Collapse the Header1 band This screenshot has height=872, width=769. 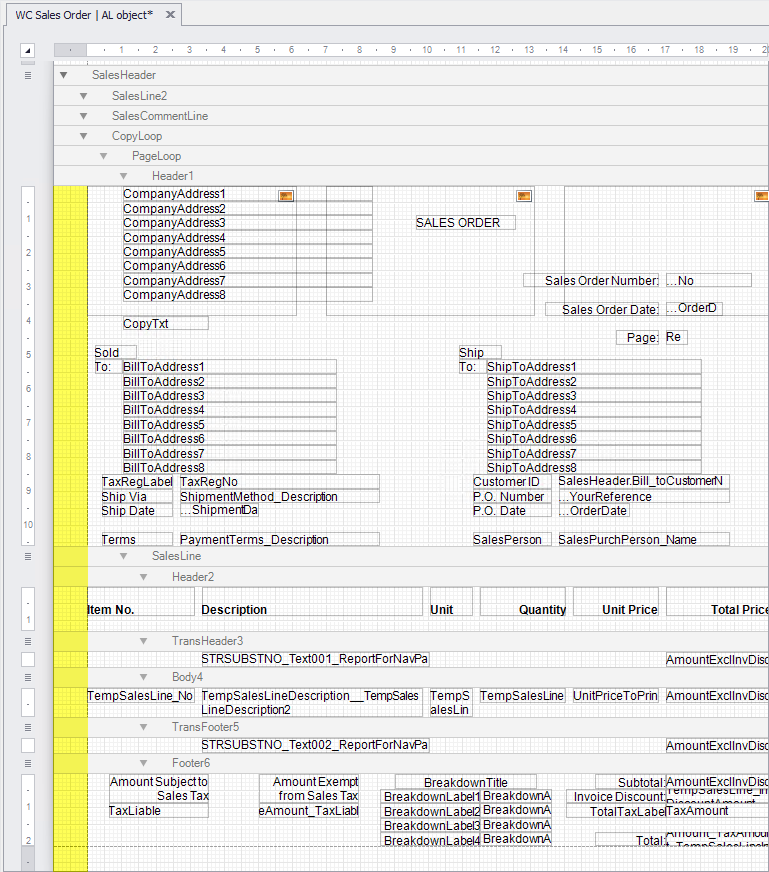coord(123,176)
